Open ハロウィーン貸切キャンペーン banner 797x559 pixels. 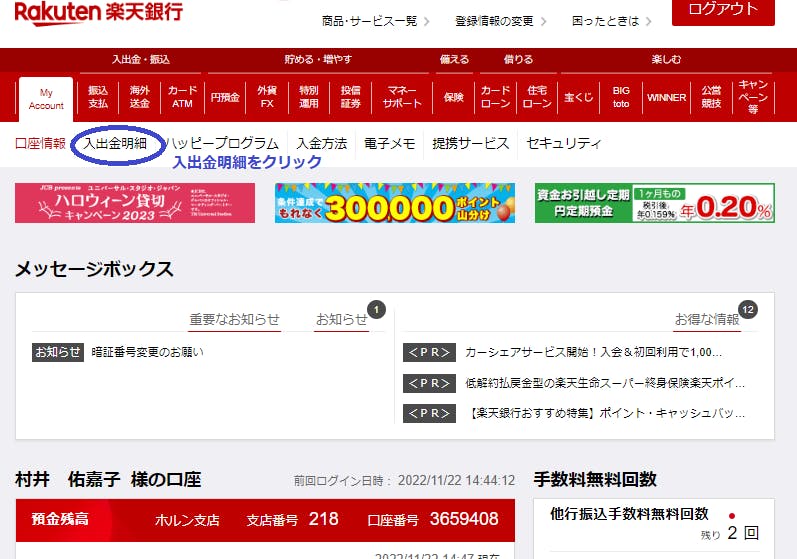(x=135, y=203)
